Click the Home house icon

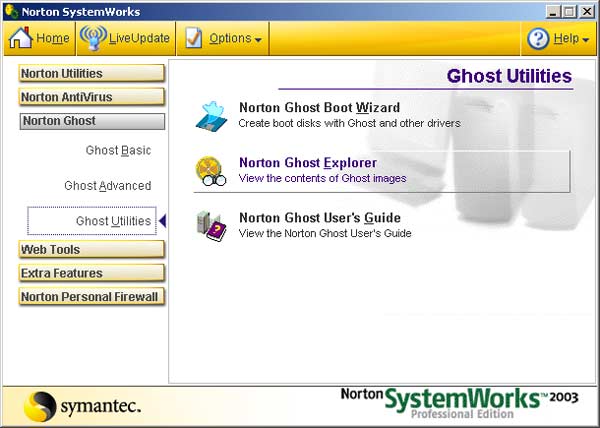21,37
